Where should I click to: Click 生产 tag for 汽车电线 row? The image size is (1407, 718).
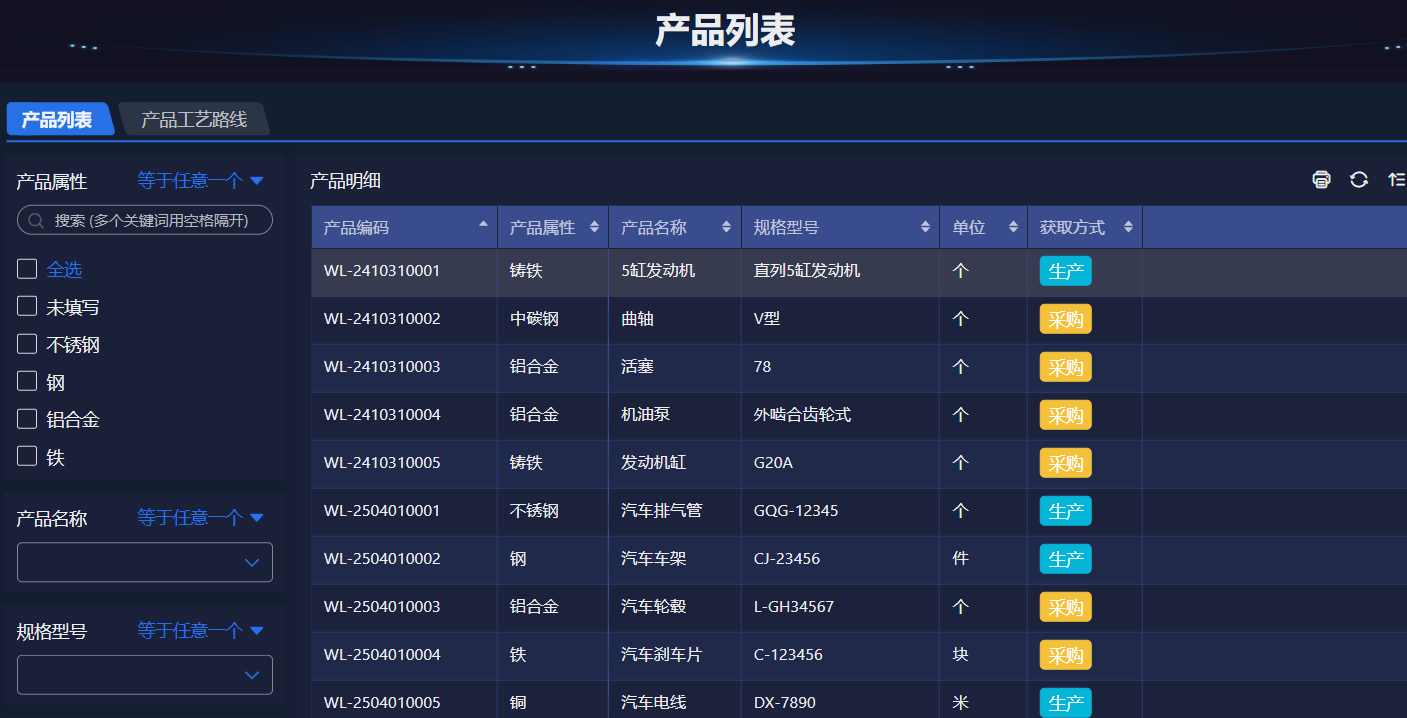click(1065, 703)
